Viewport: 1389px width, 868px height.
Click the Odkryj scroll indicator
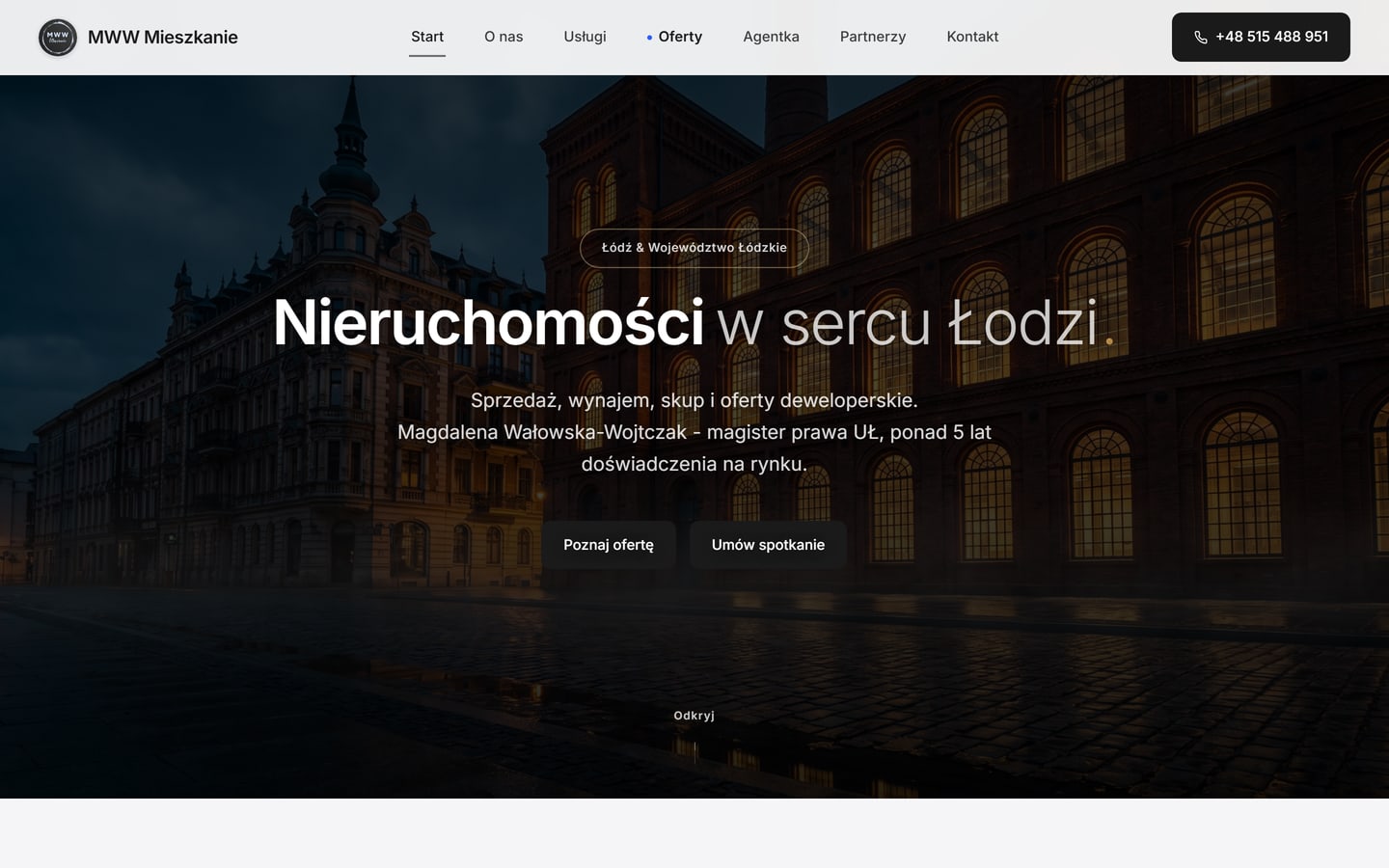(x=694, y=716)
